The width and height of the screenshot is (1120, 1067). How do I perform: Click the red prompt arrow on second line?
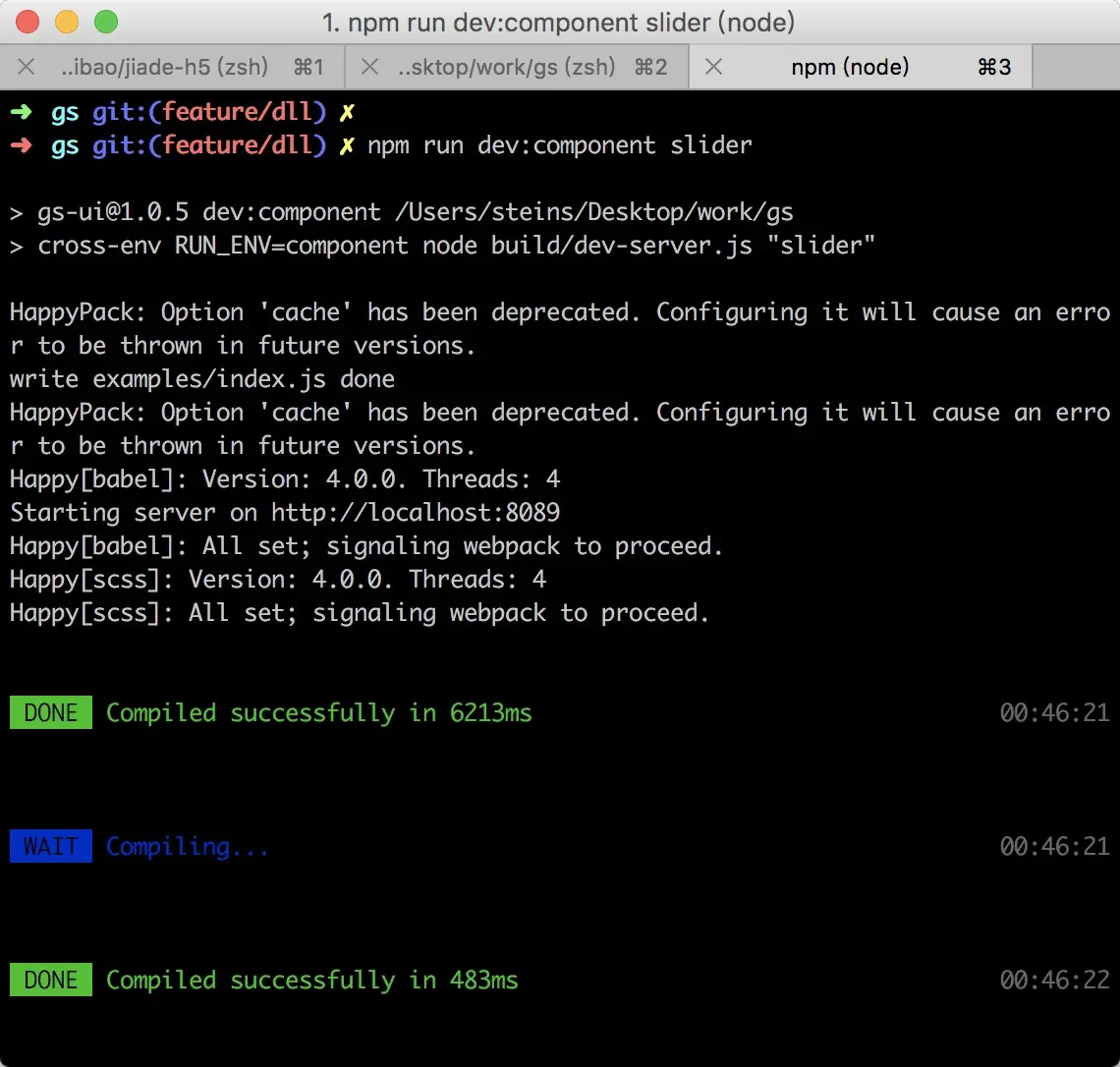click(x=22, y=145)
